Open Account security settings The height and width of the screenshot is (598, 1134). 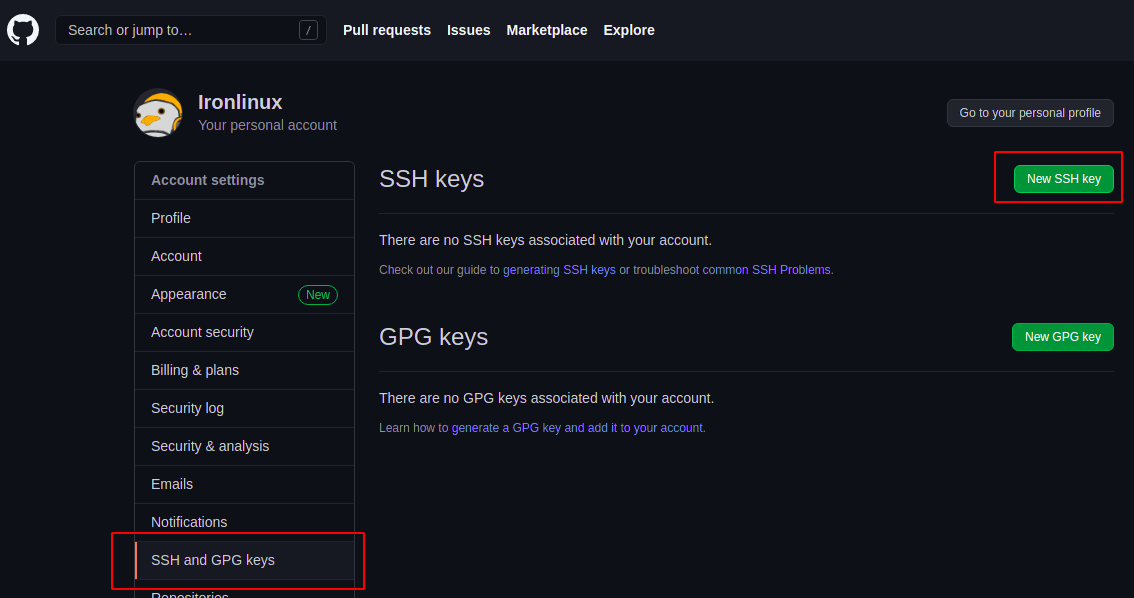point(202,332)
